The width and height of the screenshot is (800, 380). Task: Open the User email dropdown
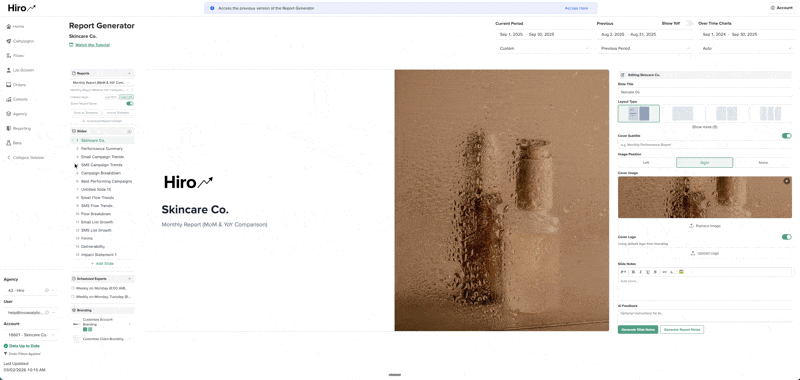pyautogui.click(x=30, y=312)
